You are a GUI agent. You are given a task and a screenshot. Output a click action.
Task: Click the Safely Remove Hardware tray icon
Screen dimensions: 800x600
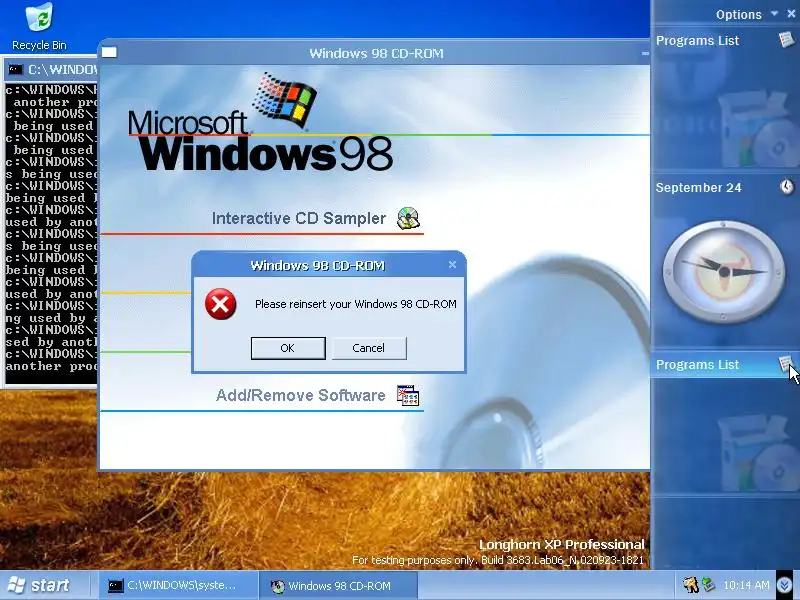tap(709, 585)
